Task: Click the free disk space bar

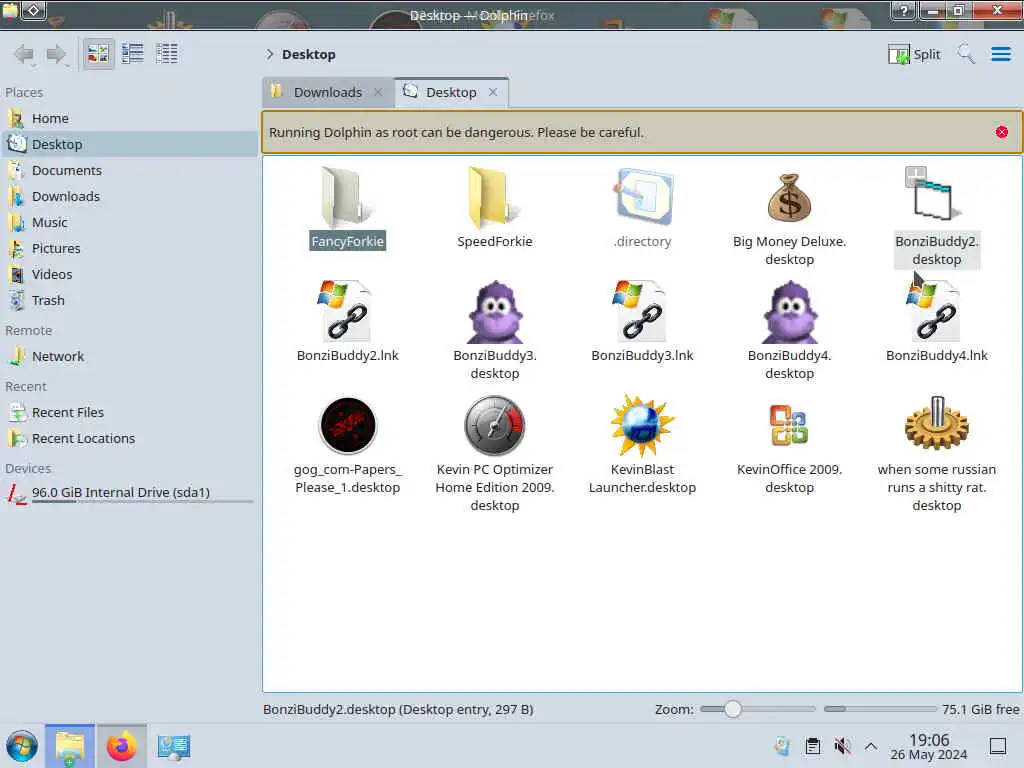Action: [x=880, y=709]
